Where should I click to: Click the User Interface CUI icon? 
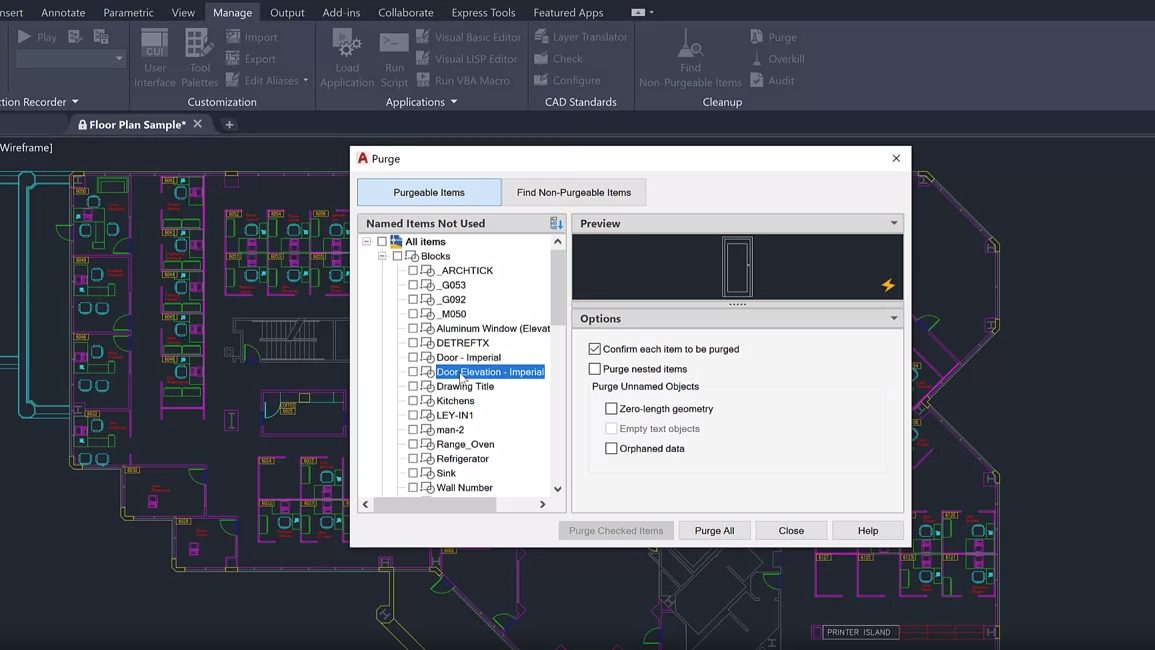point(155,45)
